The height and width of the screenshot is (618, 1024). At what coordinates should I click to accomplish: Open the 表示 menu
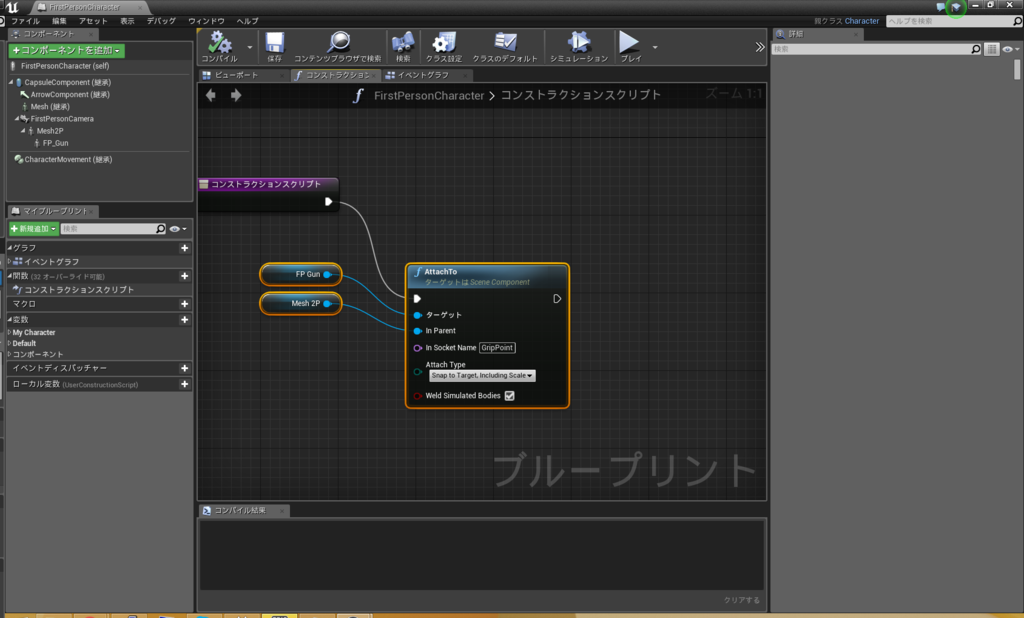coord(127,21)
